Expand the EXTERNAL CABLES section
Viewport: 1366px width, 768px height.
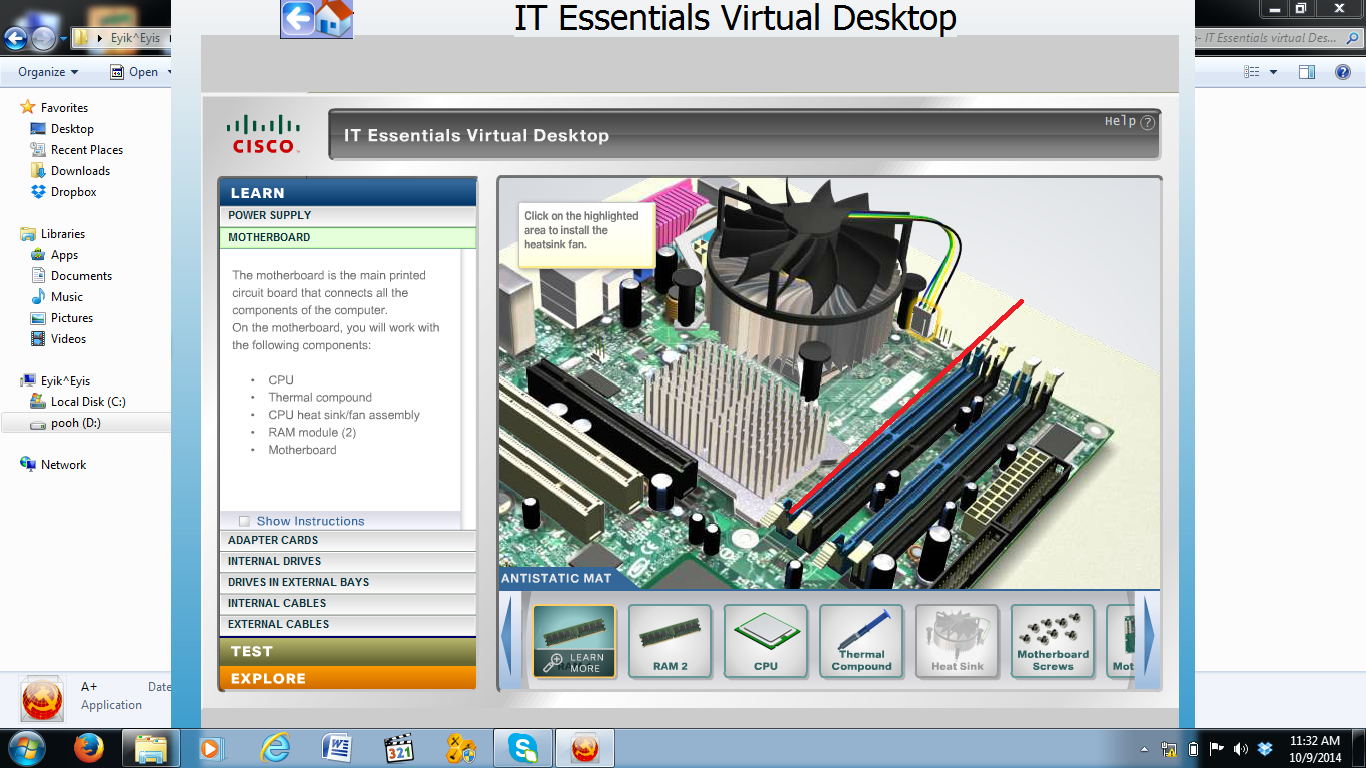(347, 624)
